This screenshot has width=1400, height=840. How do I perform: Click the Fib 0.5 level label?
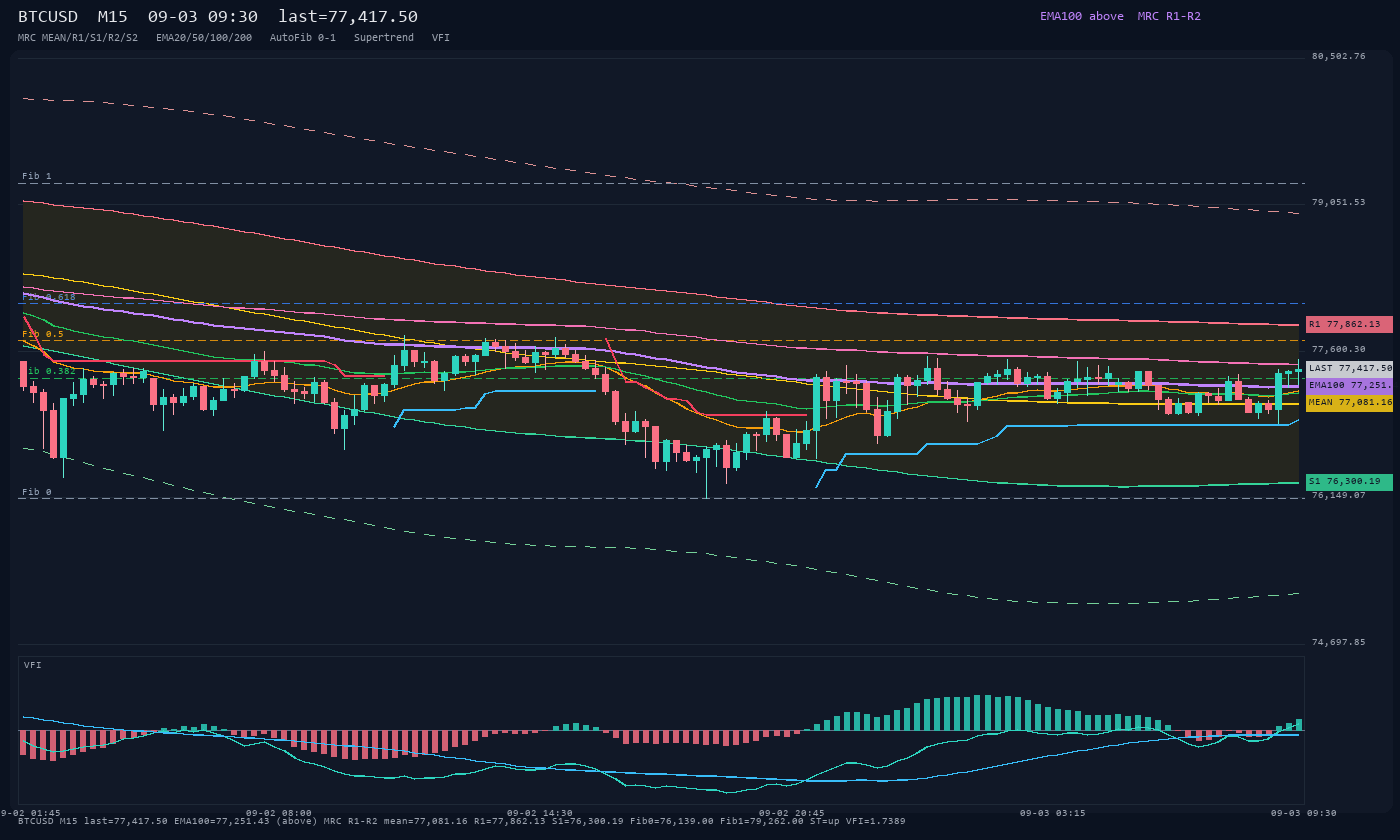[x=43, y=334]
